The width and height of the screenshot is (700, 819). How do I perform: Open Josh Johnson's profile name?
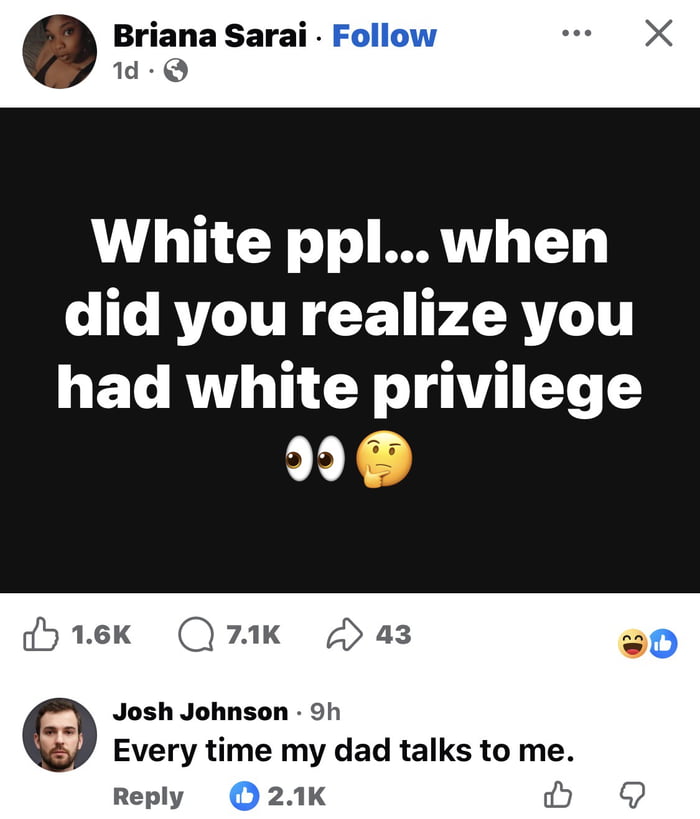click(x=200, y=711)
